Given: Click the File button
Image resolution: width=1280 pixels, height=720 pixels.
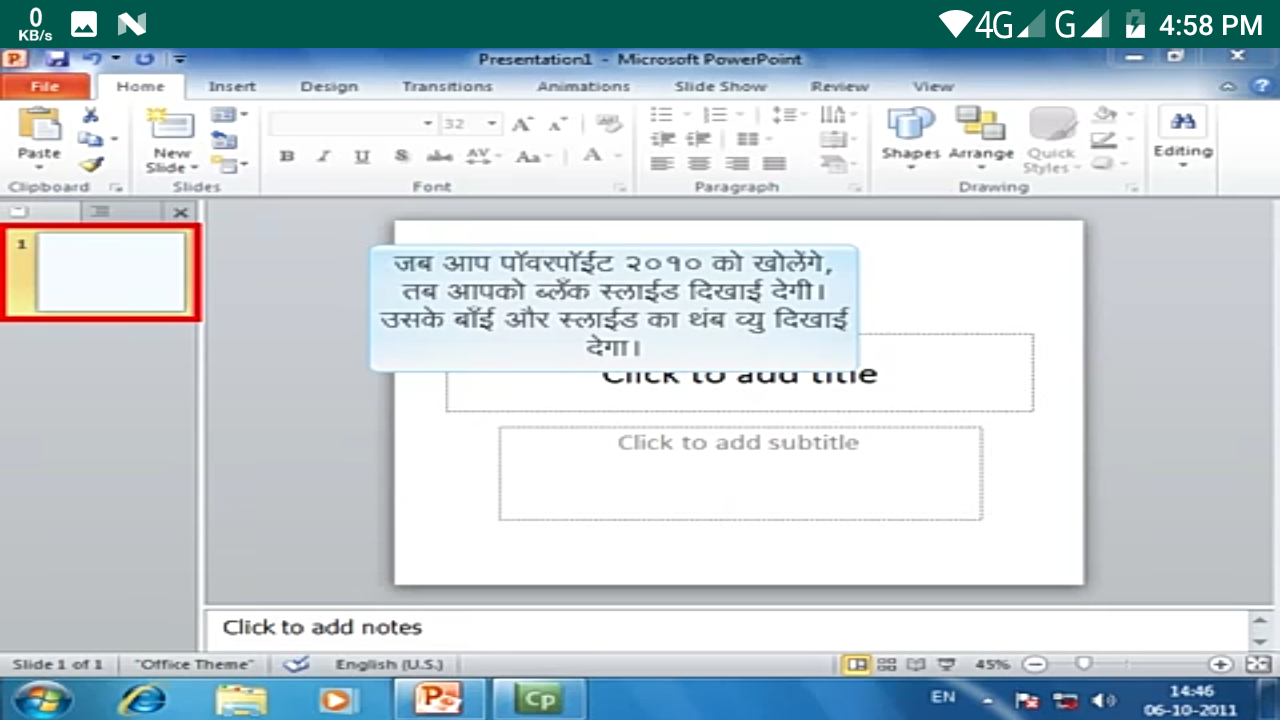Looking at the screenshot, I should (x=45, y=87).
